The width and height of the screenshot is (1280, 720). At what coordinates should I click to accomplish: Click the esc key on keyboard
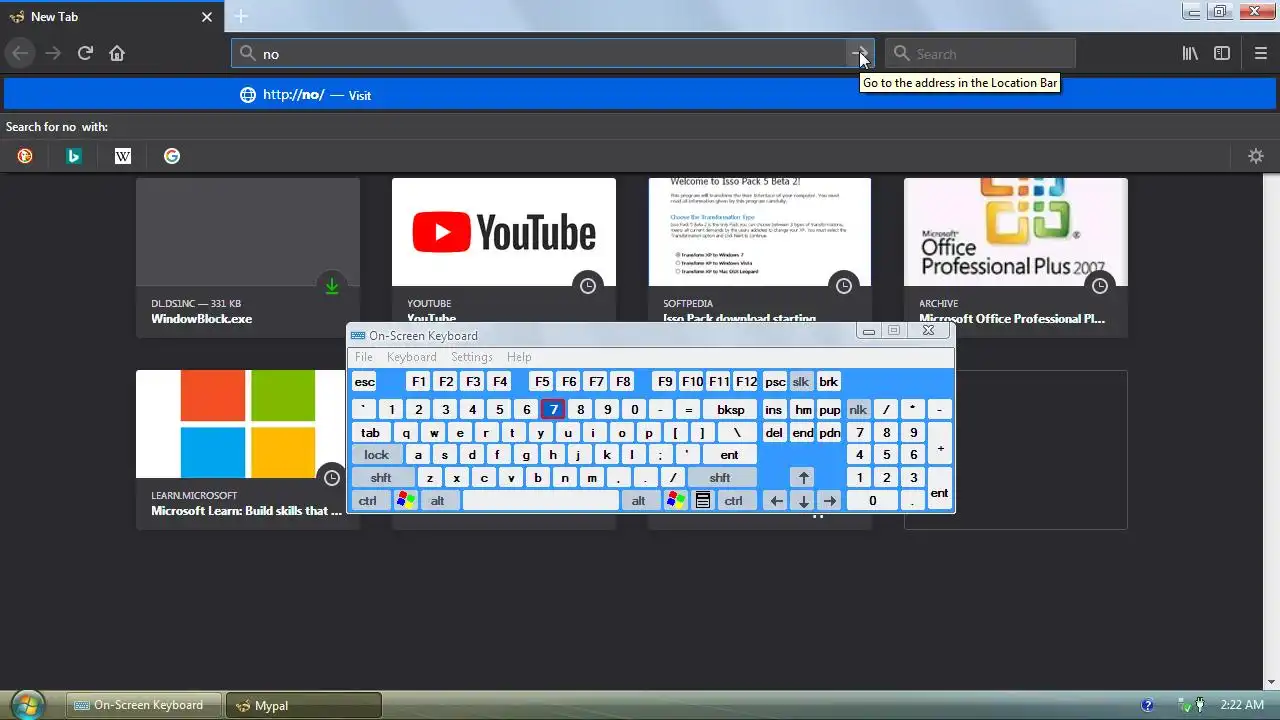tap(365, 382)
